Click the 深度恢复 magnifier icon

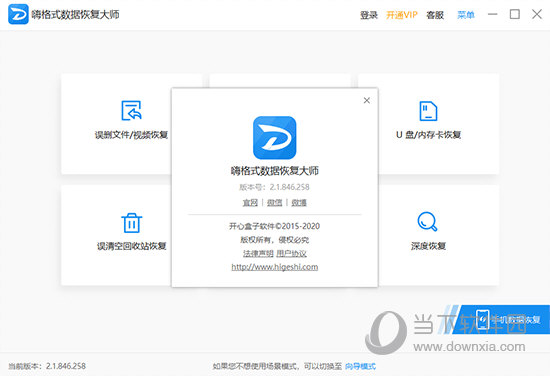coord(428,222)
